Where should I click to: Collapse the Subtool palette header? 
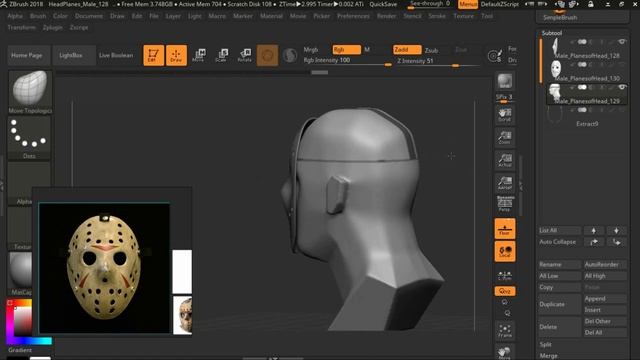552,33
